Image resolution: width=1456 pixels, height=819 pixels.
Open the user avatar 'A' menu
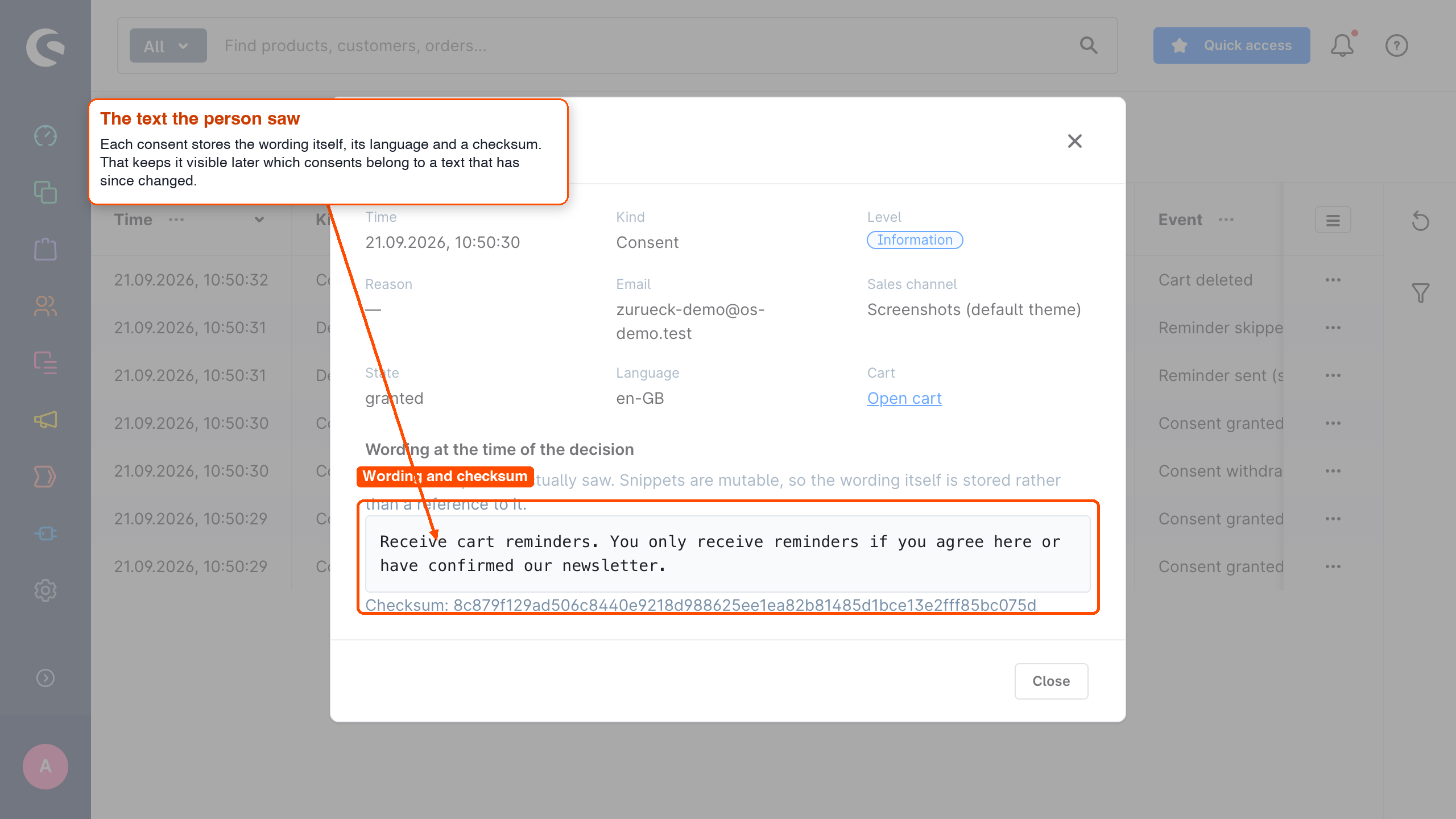45,766
